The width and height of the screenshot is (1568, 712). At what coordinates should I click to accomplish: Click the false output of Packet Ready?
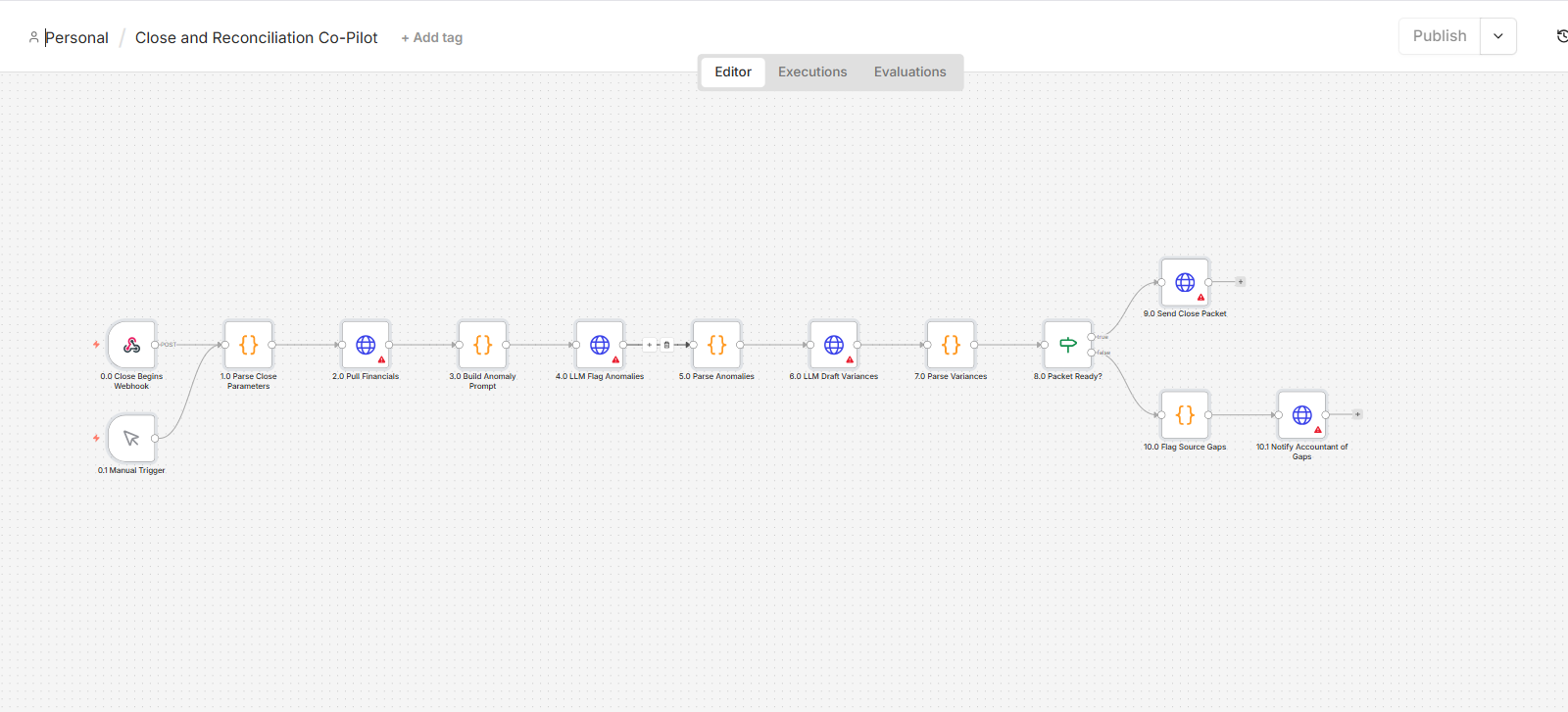pos(1092,353)
